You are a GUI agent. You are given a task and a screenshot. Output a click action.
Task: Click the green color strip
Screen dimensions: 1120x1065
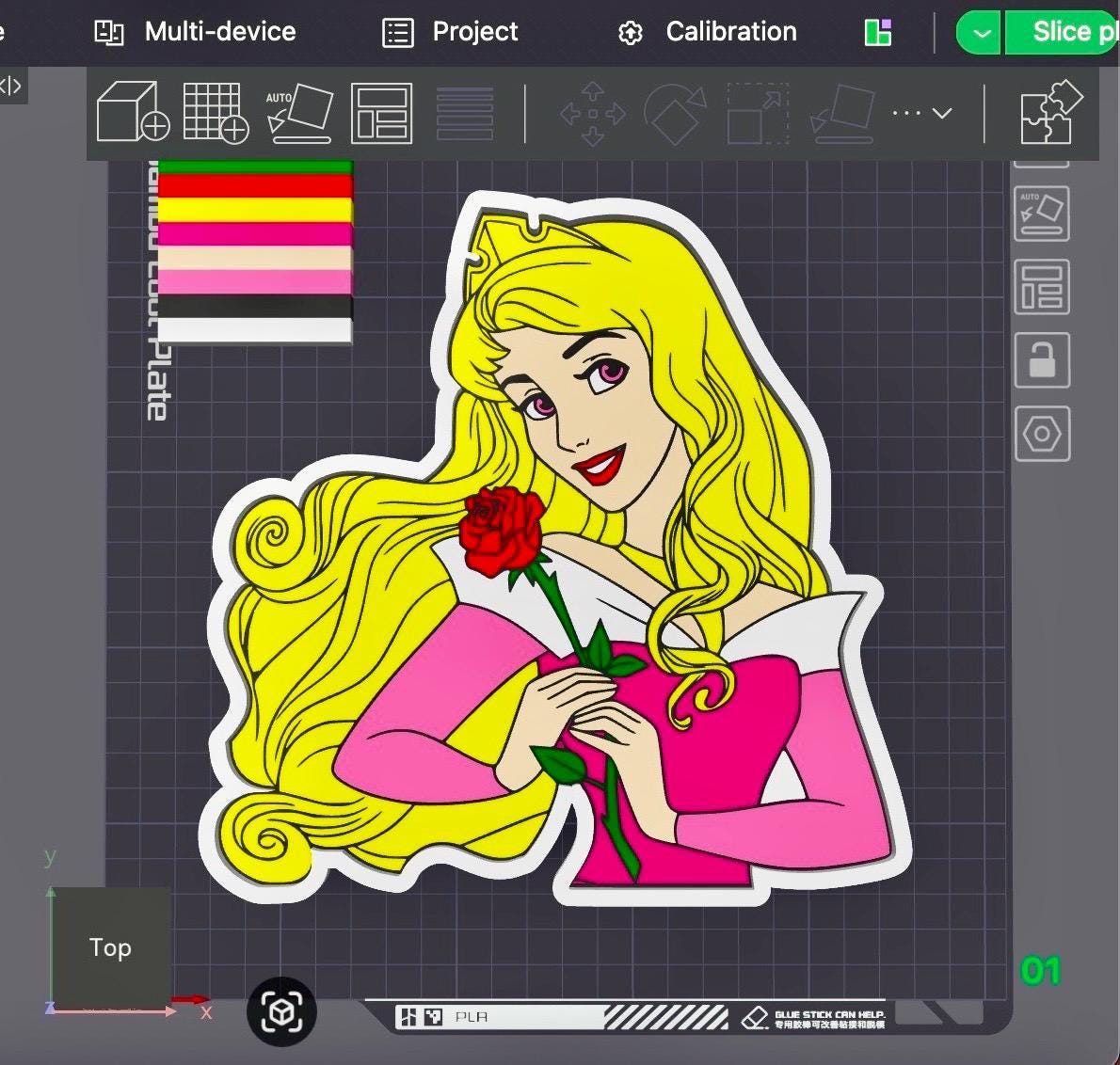[255, 167]
